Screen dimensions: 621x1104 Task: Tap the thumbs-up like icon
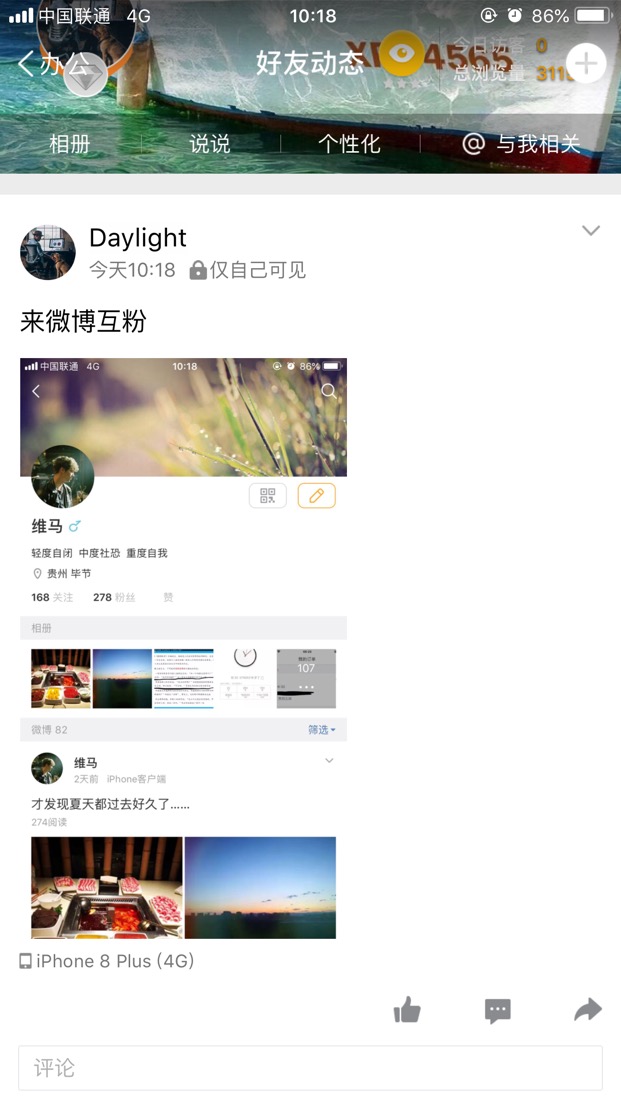(x=407, y=1011)
